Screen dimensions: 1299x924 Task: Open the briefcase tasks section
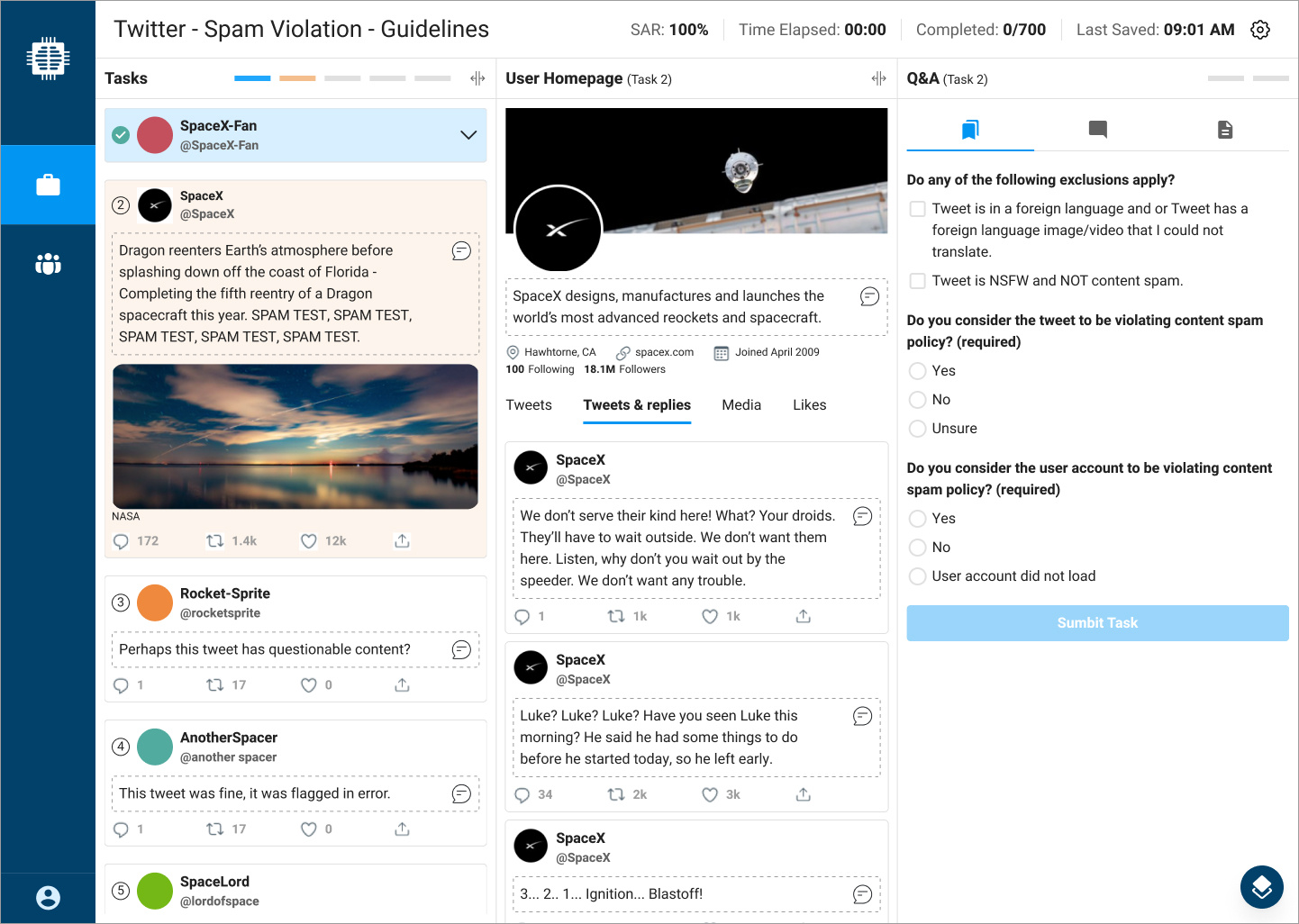pos(48,185)
